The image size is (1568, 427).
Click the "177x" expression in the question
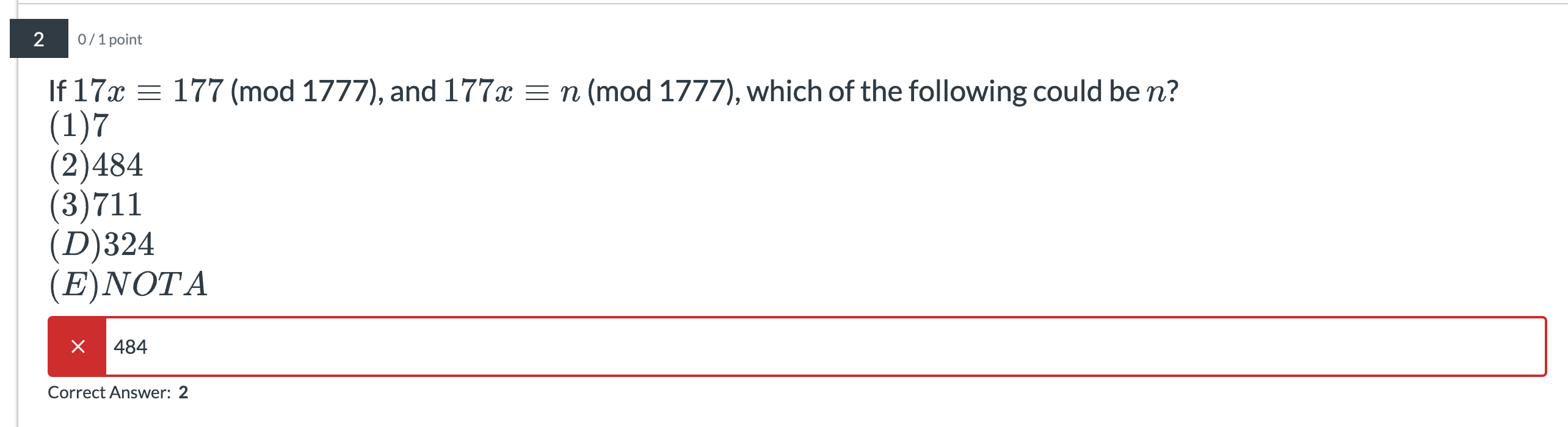(x=478, y=91)
